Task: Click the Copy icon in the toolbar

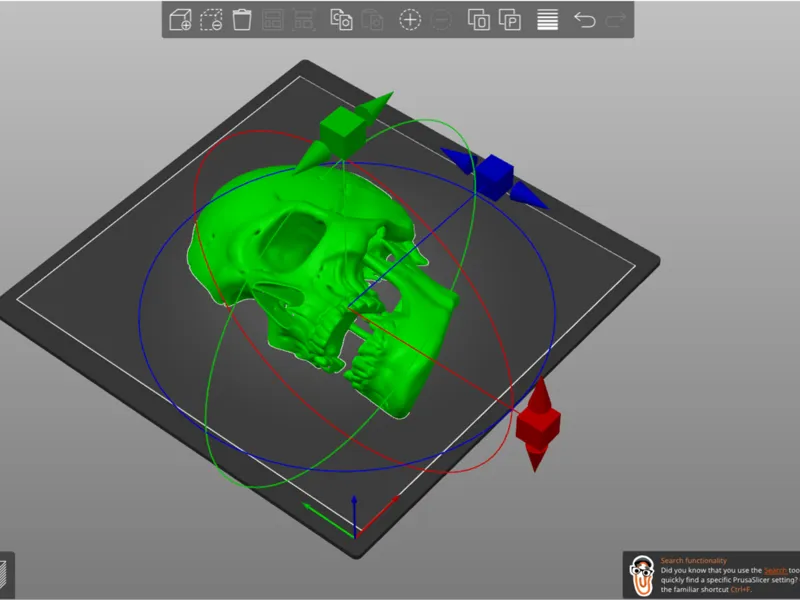Action: coord(341,20)
